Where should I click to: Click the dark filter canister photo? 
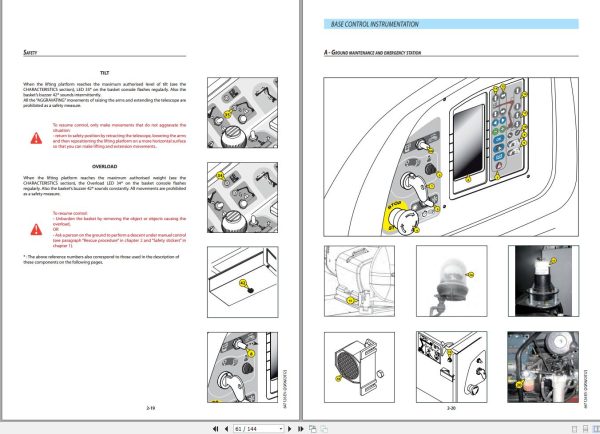tap(543, 281)
